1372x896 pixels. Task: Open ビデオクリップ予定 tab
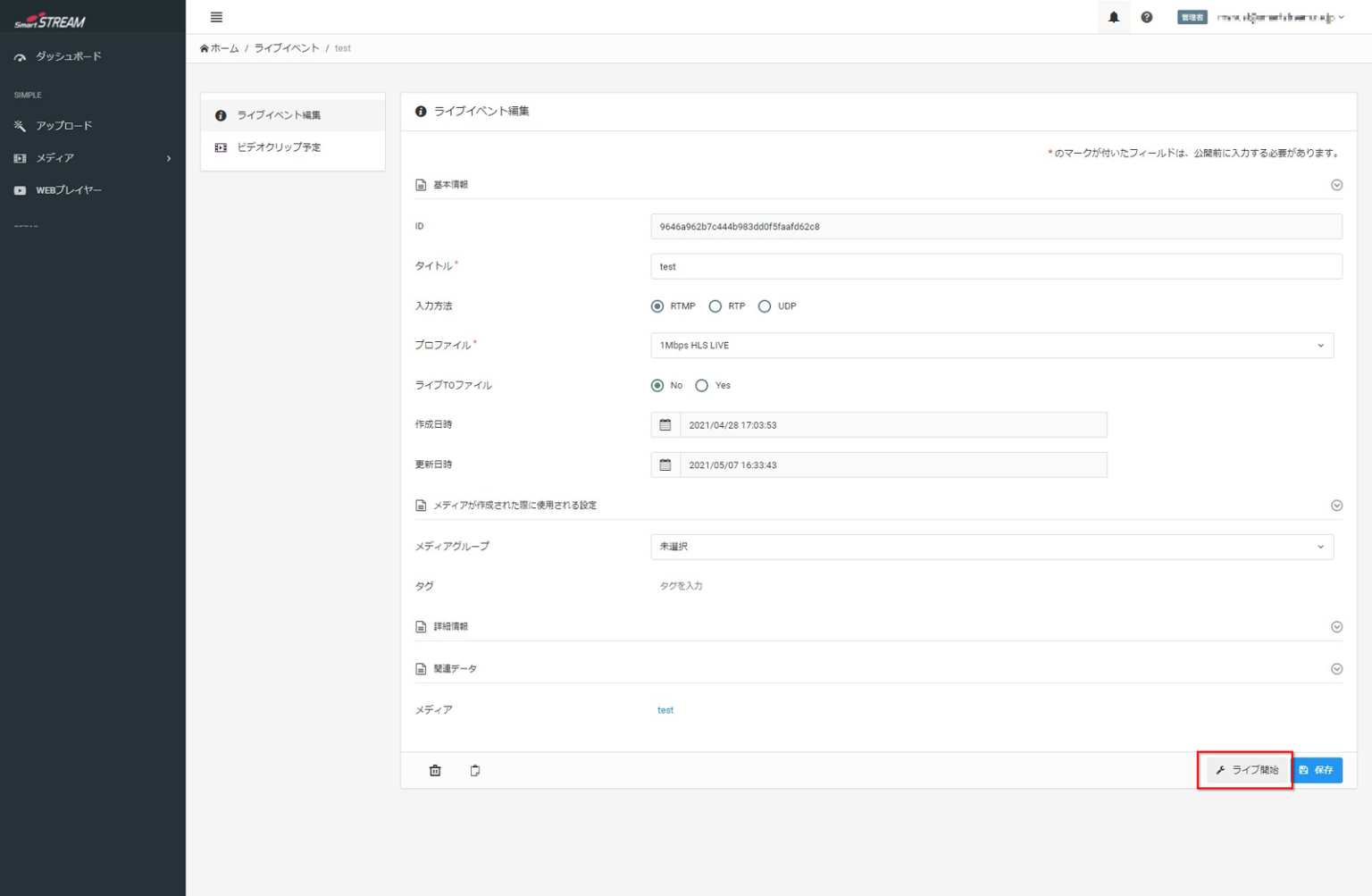(279, 147)
